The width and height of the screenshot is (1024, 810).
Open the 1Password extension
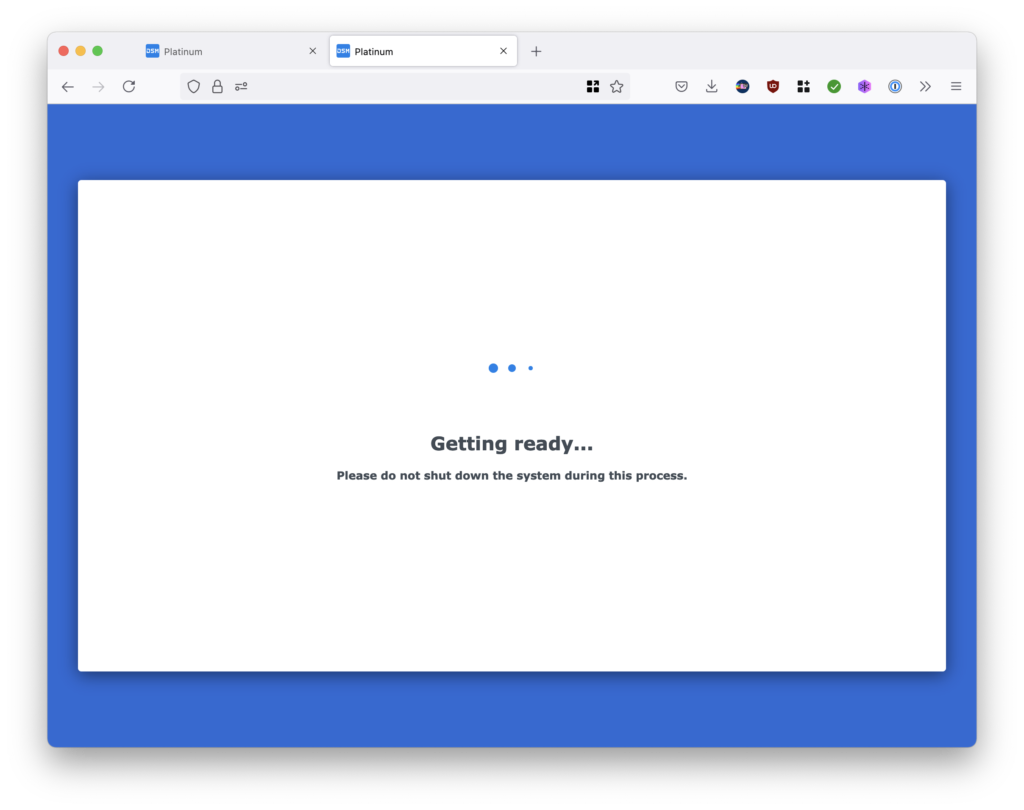click(x=895, y=86)
